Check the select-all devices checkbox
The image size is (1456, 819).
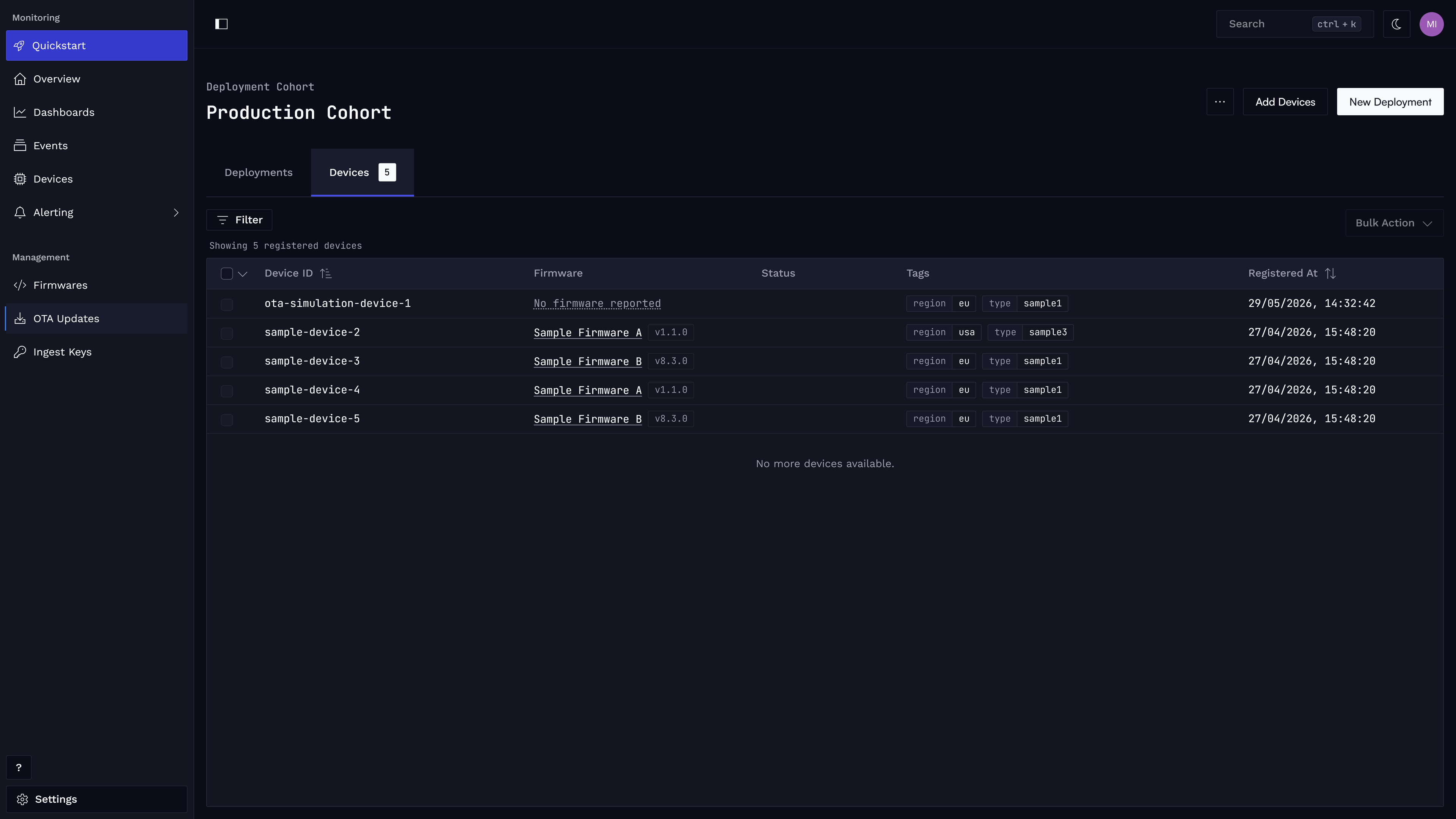click(x=227, y=273)
